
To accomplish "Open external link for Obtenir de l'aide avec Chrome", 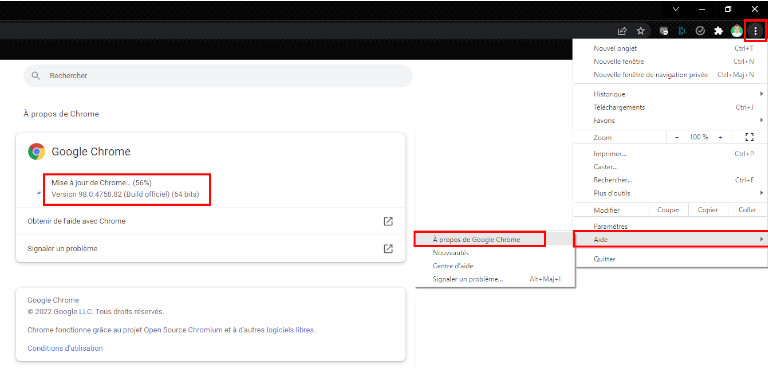I will click(388, 221).
